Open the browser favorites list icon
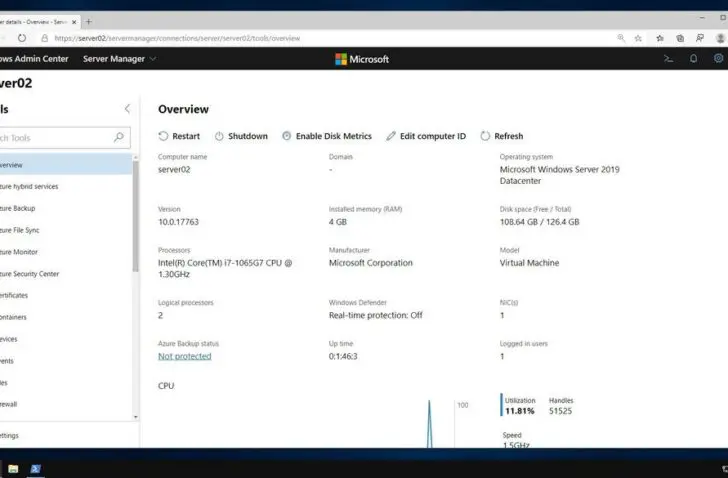The image size is (728, 478). [660, 38]
